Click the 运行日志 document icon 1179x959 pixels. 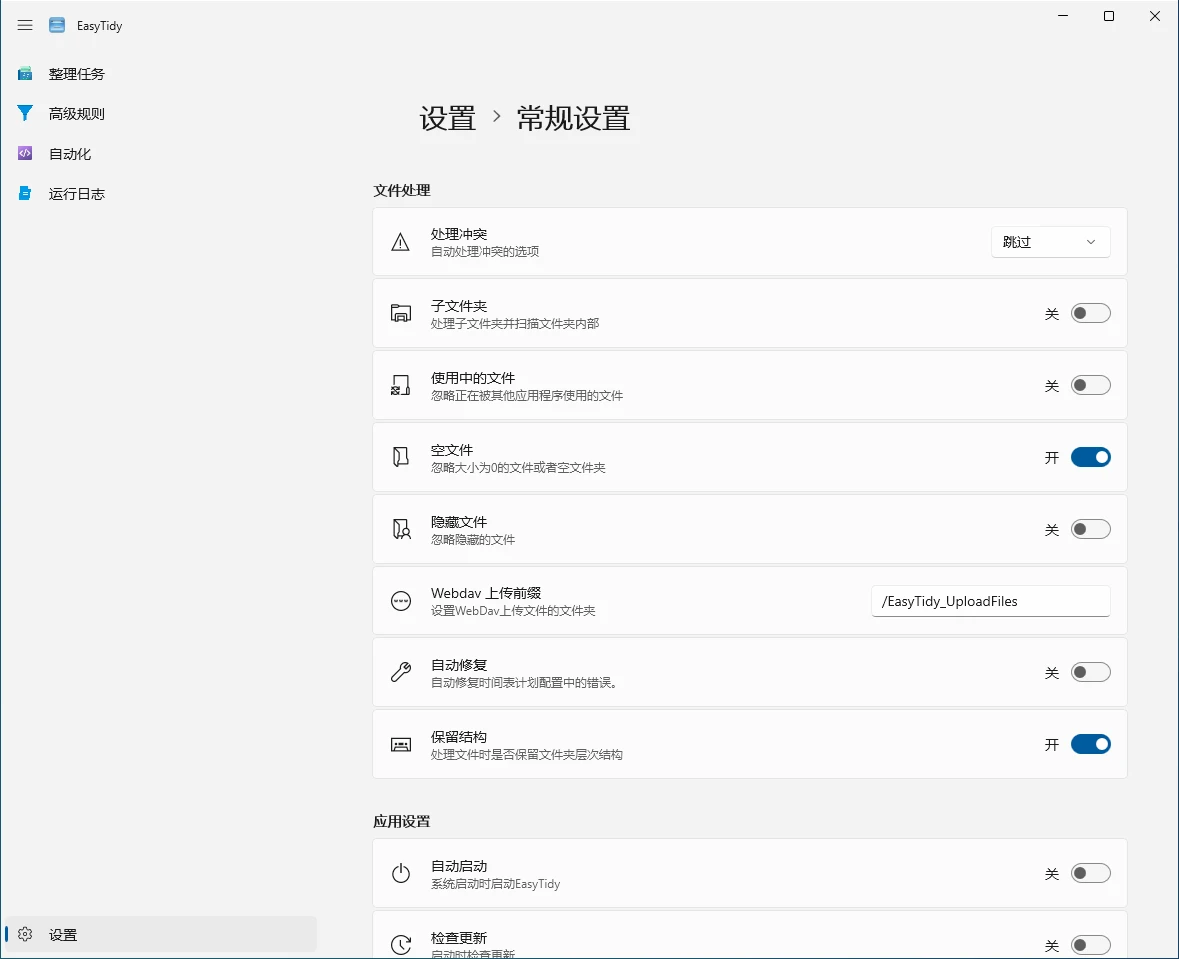[x=25, y=194]
